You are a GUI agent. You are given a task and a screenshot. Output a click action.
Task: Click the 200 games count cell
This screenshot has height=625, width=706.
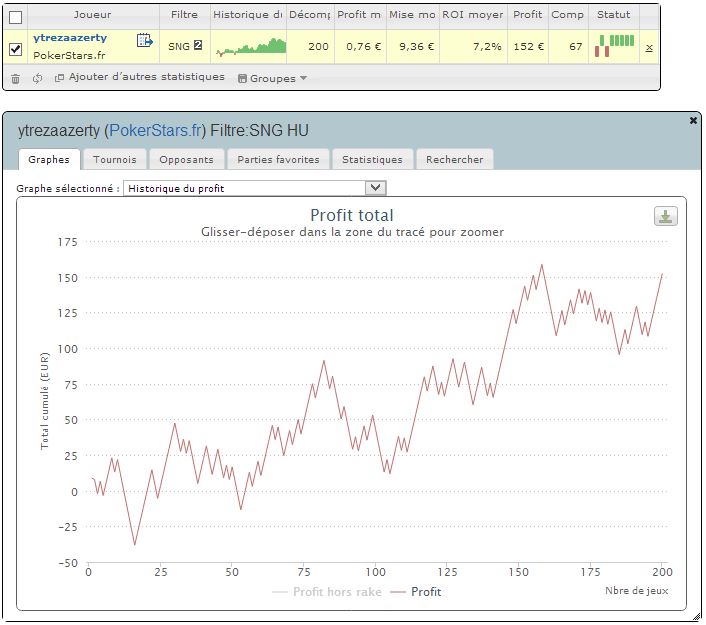318,46
